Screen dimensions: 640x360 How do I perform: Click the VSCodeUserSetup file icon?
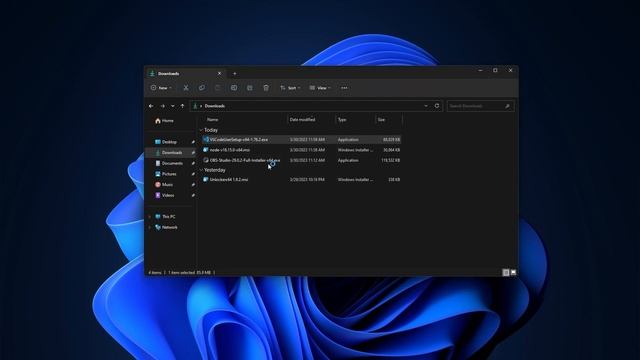[206, 140]
